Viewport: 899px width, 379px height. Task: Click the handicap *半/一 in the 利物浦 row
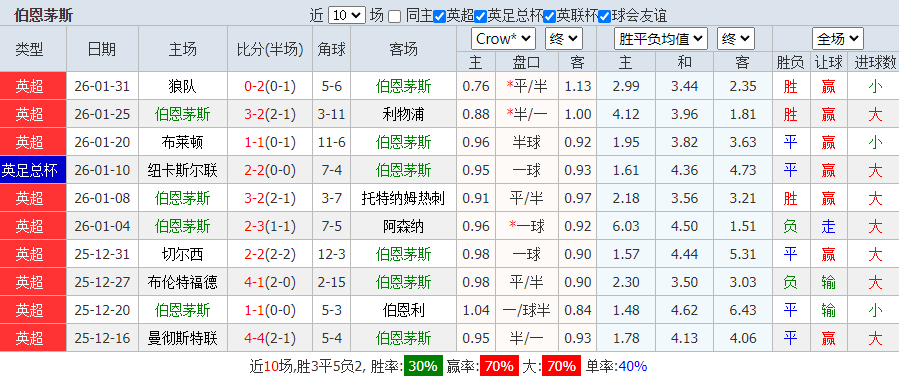pos(527,115)
